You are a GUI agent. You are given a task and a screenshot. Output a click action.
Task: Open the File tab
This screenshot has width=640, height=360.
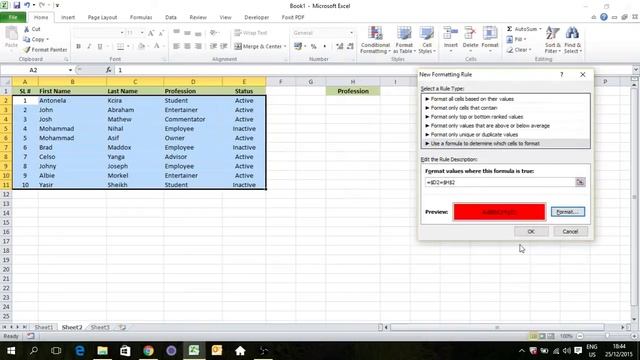click(13, 17)
